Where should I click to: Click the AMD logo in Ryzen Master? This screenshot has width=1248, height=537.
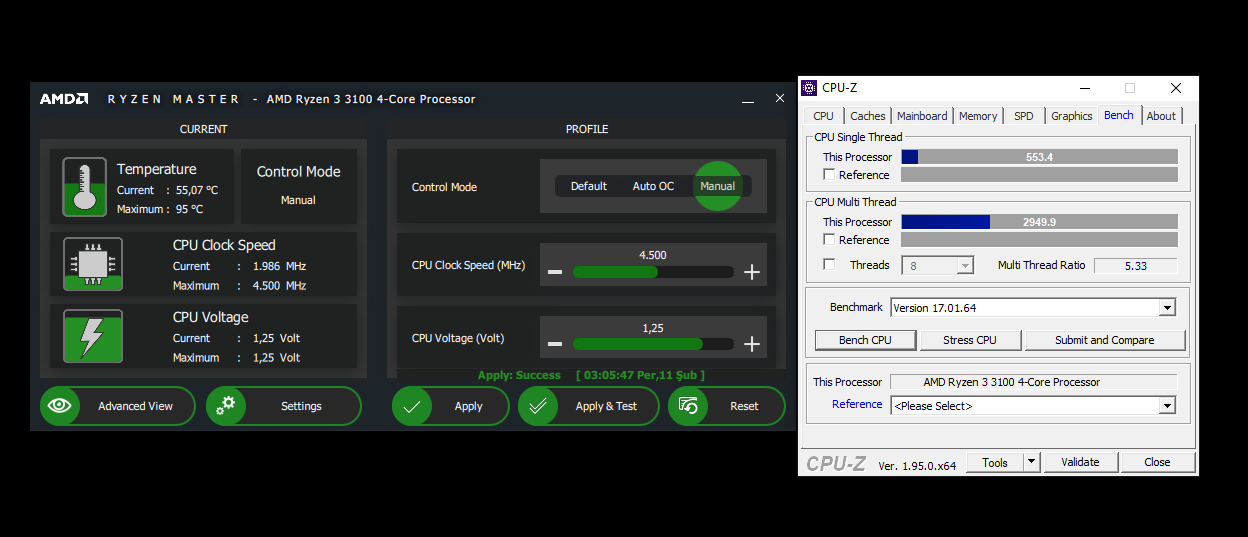point(64,99)
